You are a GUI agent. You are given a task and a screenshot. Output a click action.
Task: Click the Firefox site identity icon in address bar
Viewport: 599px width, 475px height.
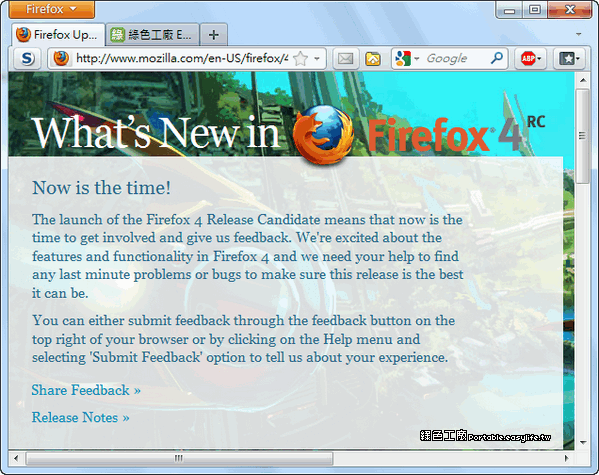(61, 58)
